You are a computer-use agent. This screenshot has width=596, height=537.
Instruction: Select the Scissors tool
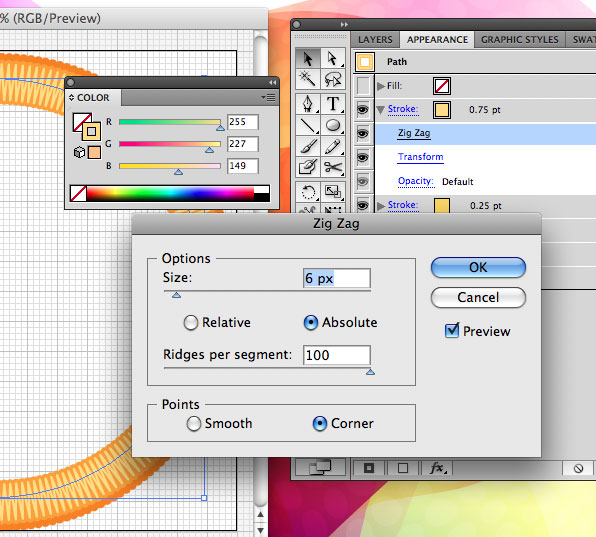(333, 167)
